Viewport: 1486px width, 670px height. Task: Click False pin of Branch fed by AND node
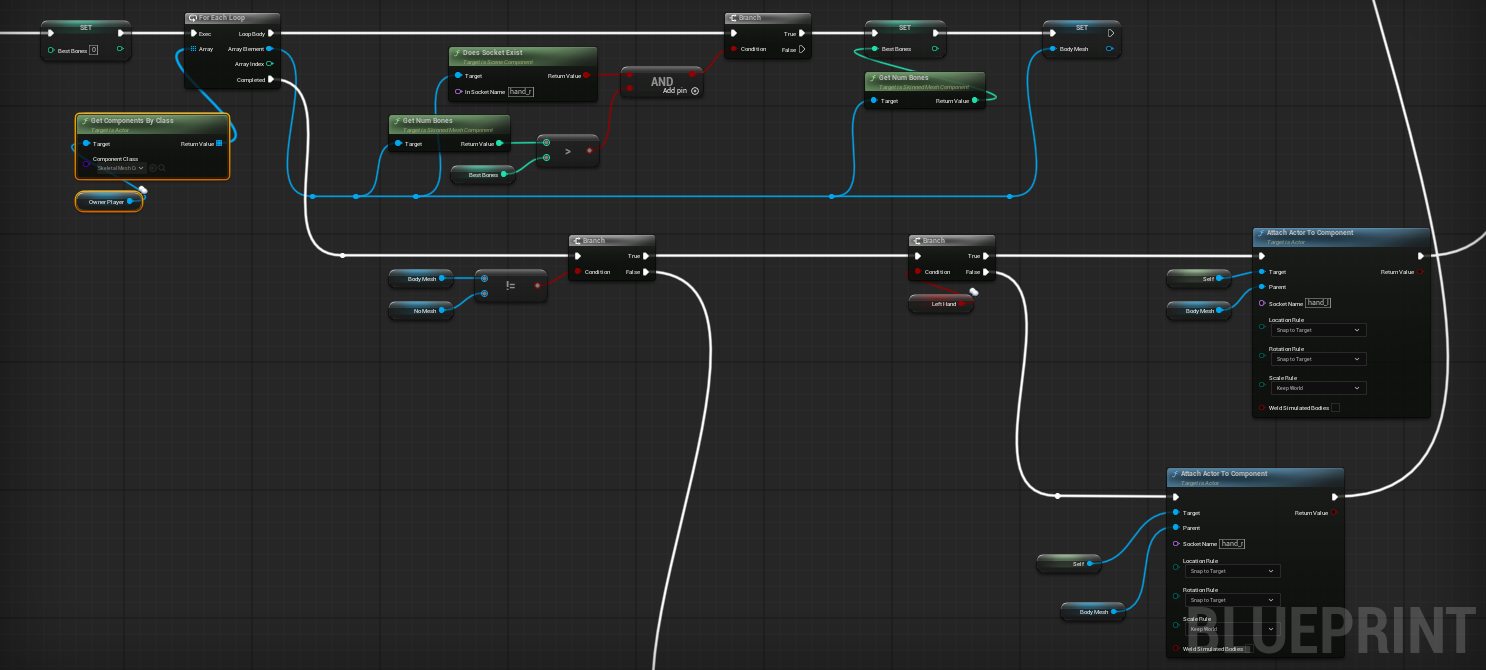point(801,49)
